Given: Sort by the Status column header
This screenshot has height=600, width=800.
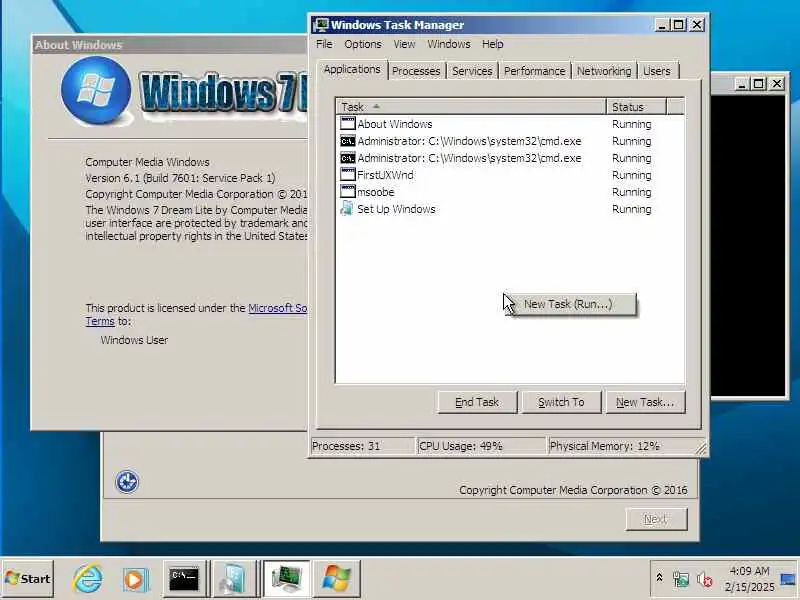Looking at the screenshot, I should pos(636,107).
